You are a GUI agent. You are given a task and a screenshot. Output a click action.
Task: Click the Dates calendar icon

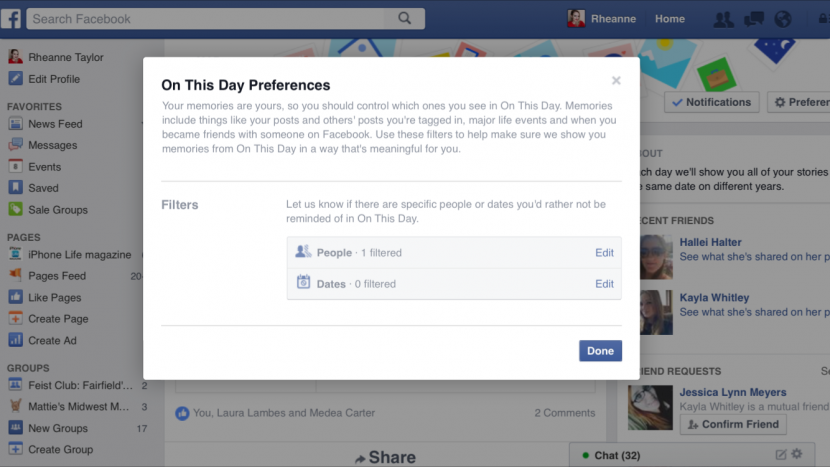tap(303, 282)
